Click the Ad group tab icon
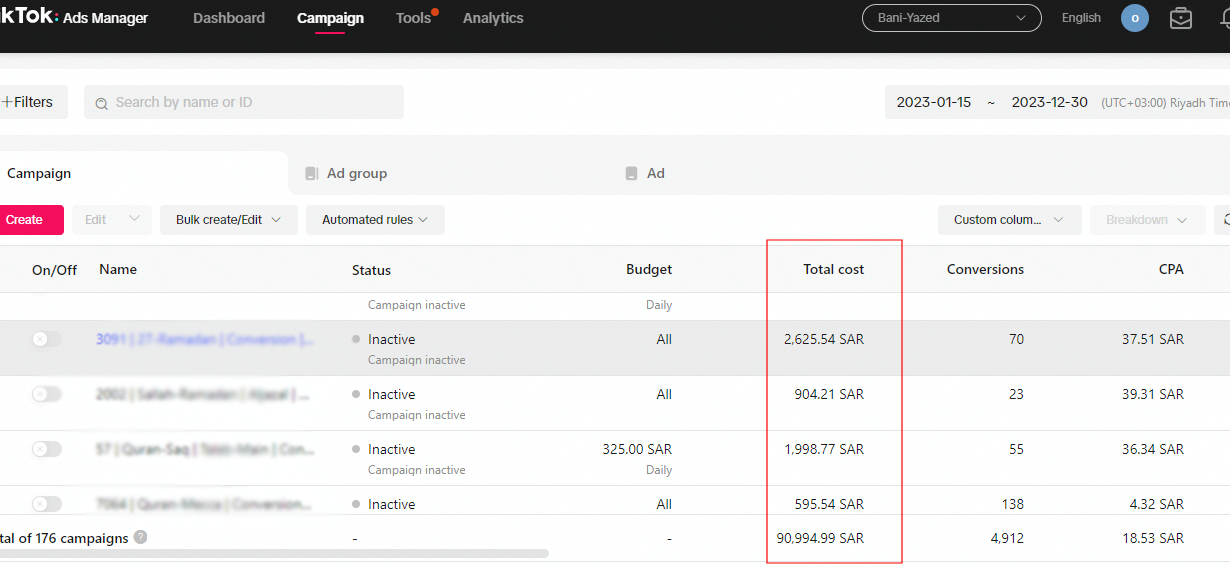The width and height of the screenshot is (1230, 569). click(312, 174)
